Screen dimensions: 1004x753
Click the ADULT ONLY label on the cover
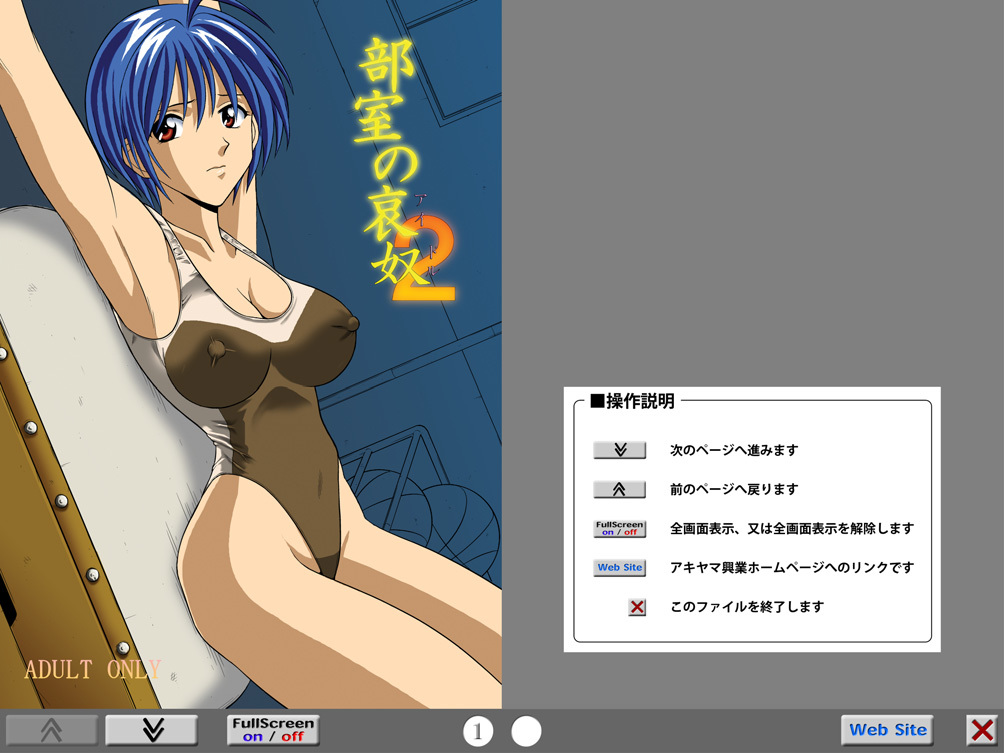pos(92,669)
